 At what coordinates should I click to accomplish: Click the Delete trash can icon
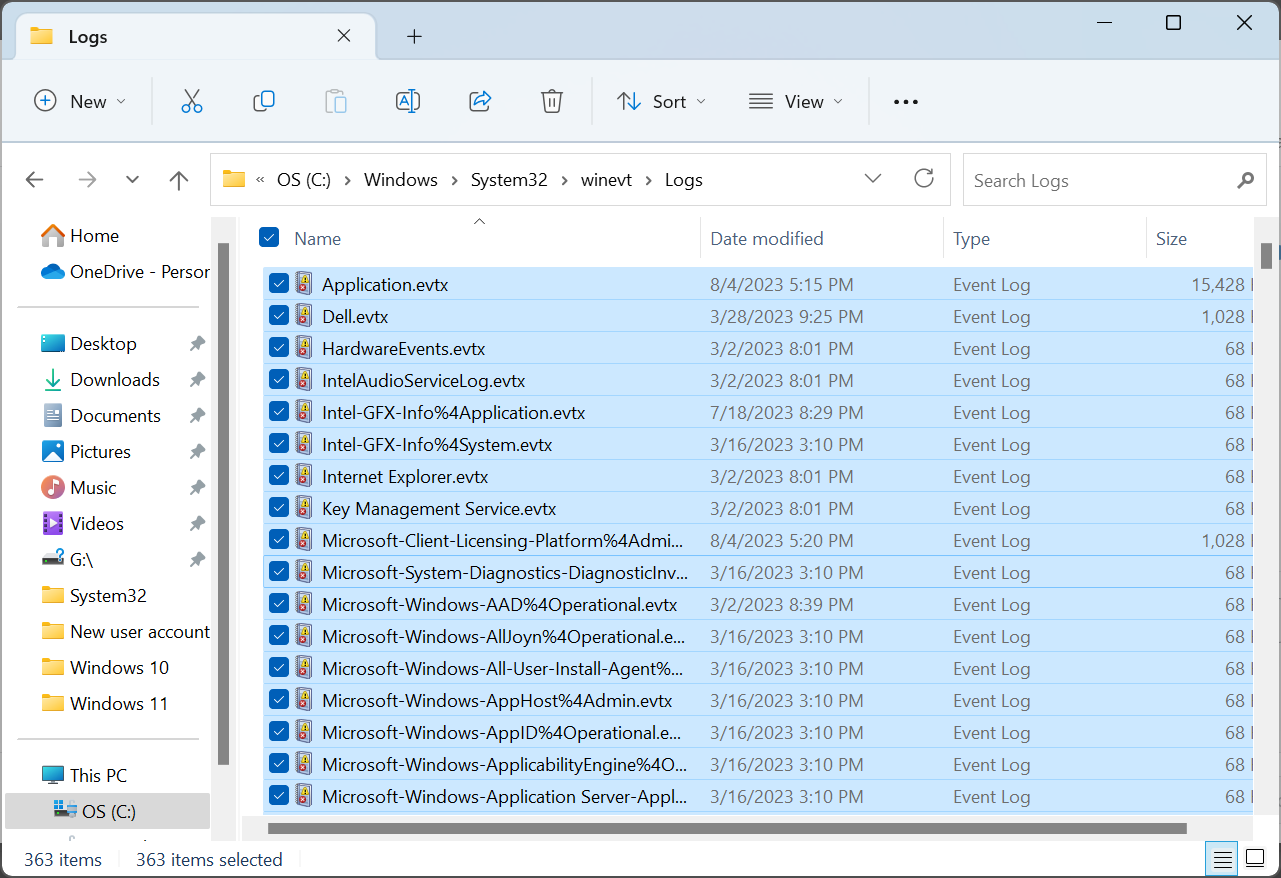pyautogui.click(x=552, y=101)
